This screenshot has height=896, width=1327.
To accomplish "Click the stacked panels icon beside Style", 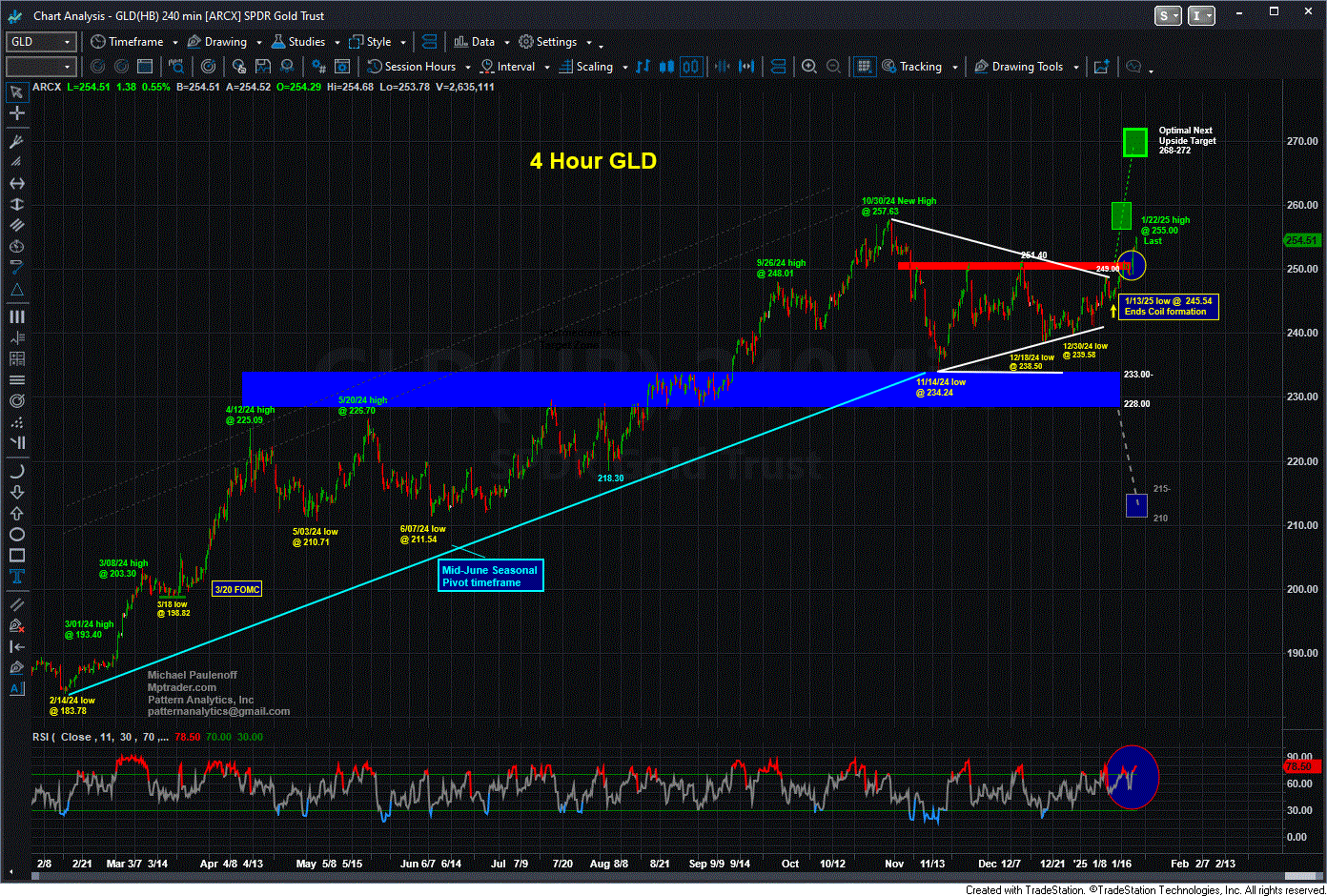I will click(x=429, y=42).
